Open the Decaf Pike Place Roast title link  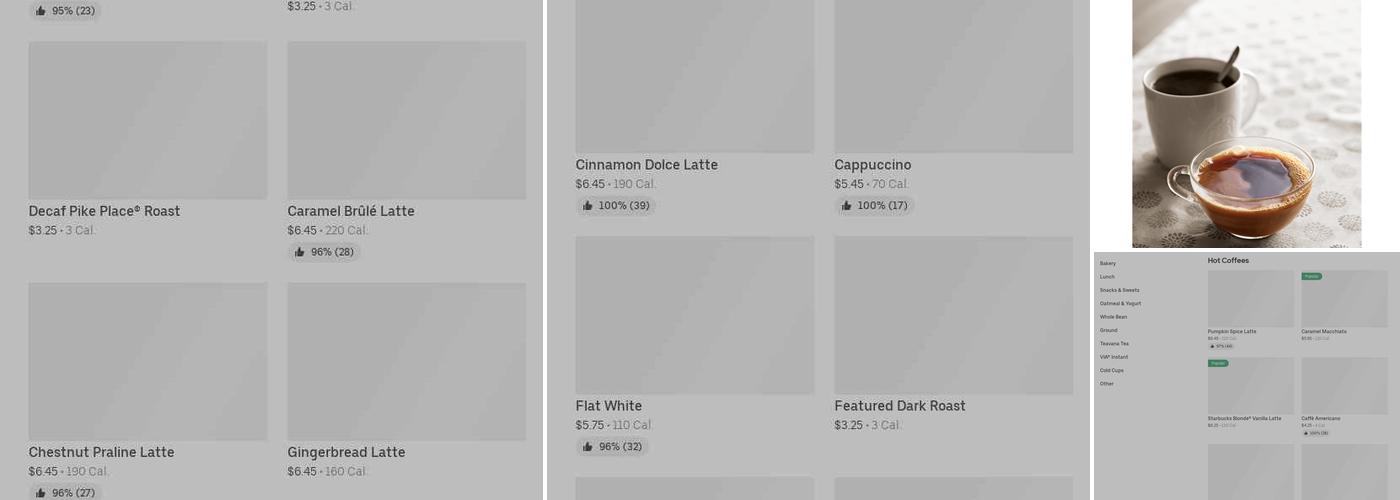point(104,211)
